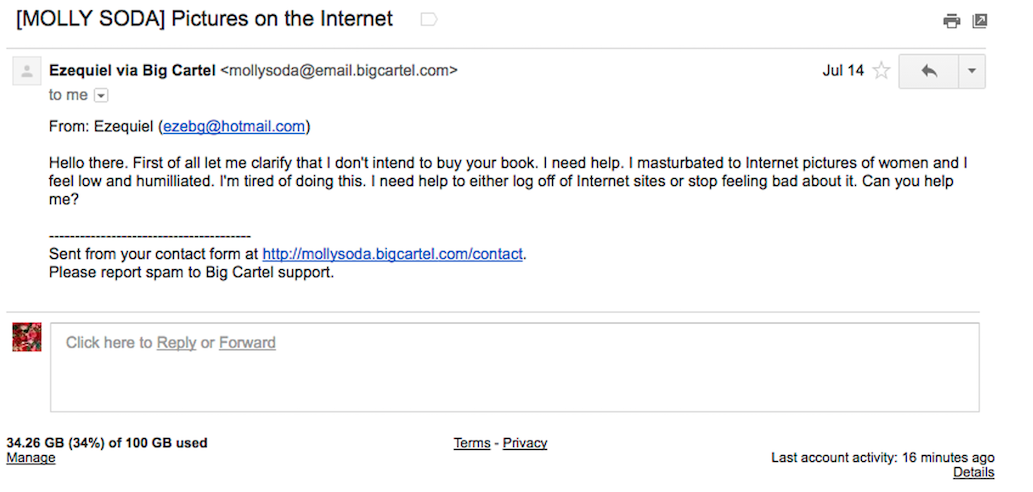
Task: Click the reply arrow button
Action: (928, 71)
